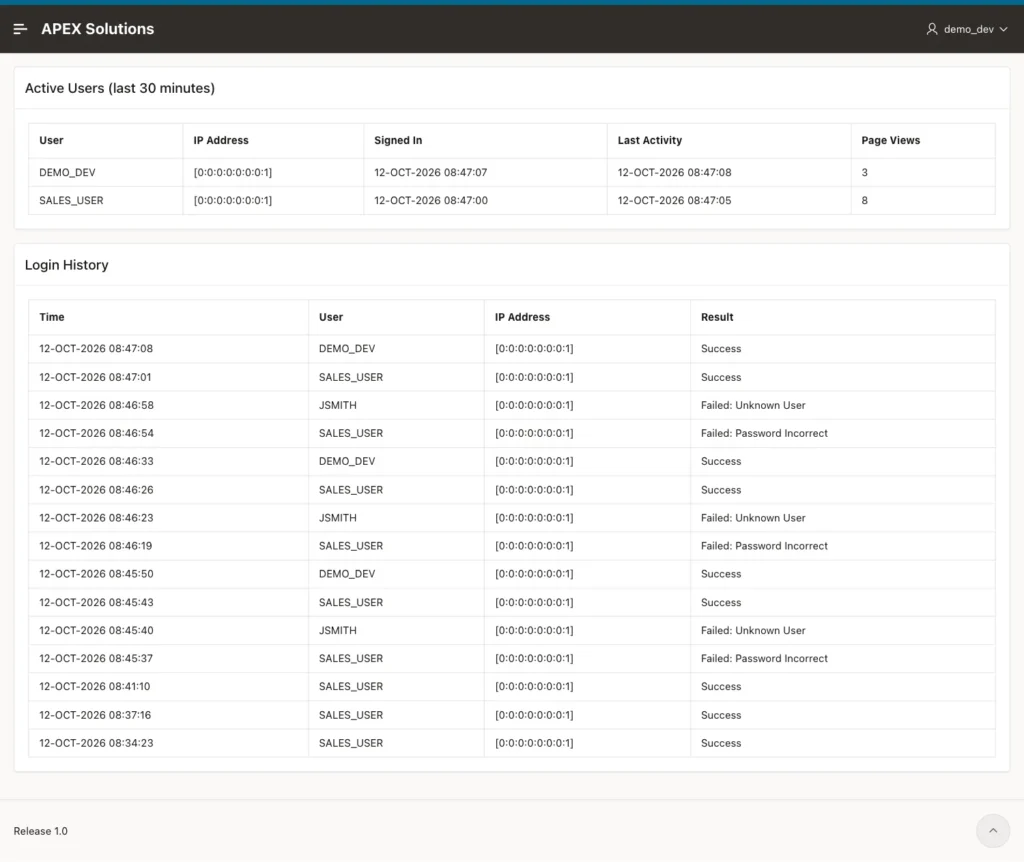This screenshot has height=862, width=1024.
Task: Click the Login History Time column header
Action: click(52, 317)
